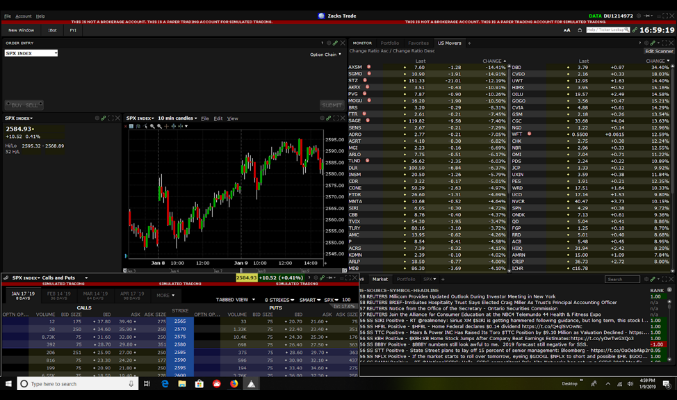Open the chart File menu
The height and width of the screenshot is (400, 677).
coord(205,118)
